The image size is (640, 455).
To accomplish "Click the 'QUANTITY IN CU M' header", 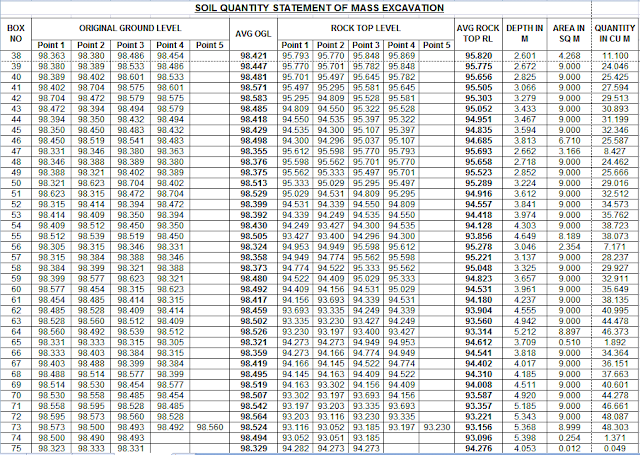I will pyautogui.click(x=615, y=33).
